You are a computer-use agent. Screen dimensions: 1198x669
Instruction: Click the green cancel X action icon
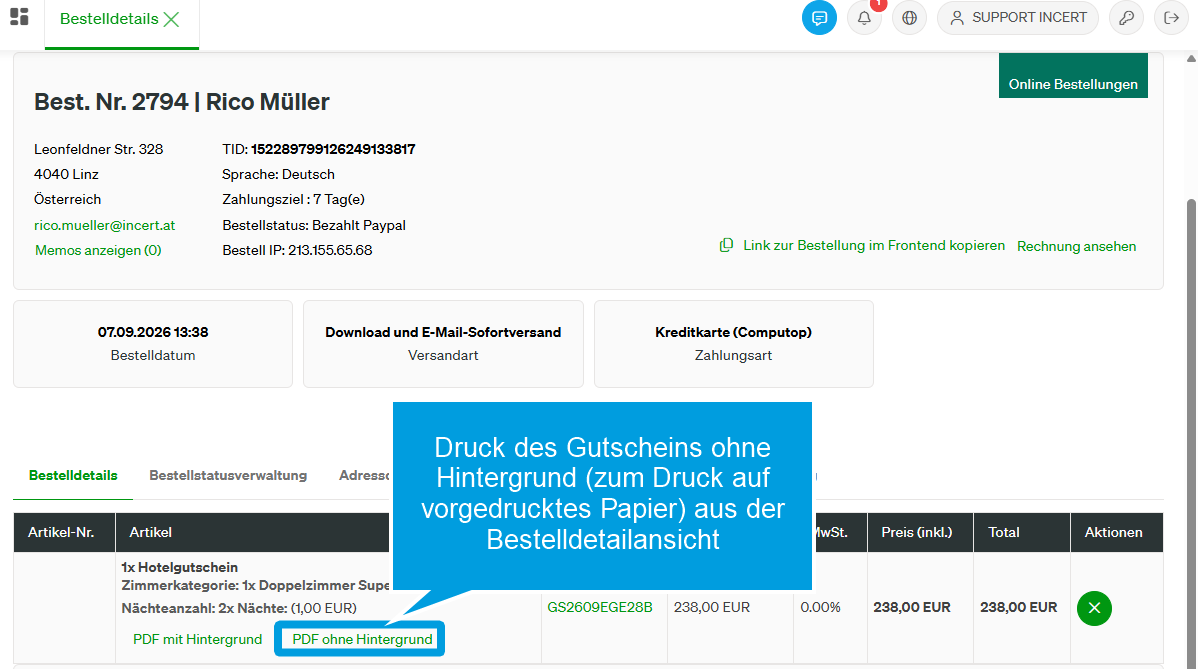tap(1094, 608)
